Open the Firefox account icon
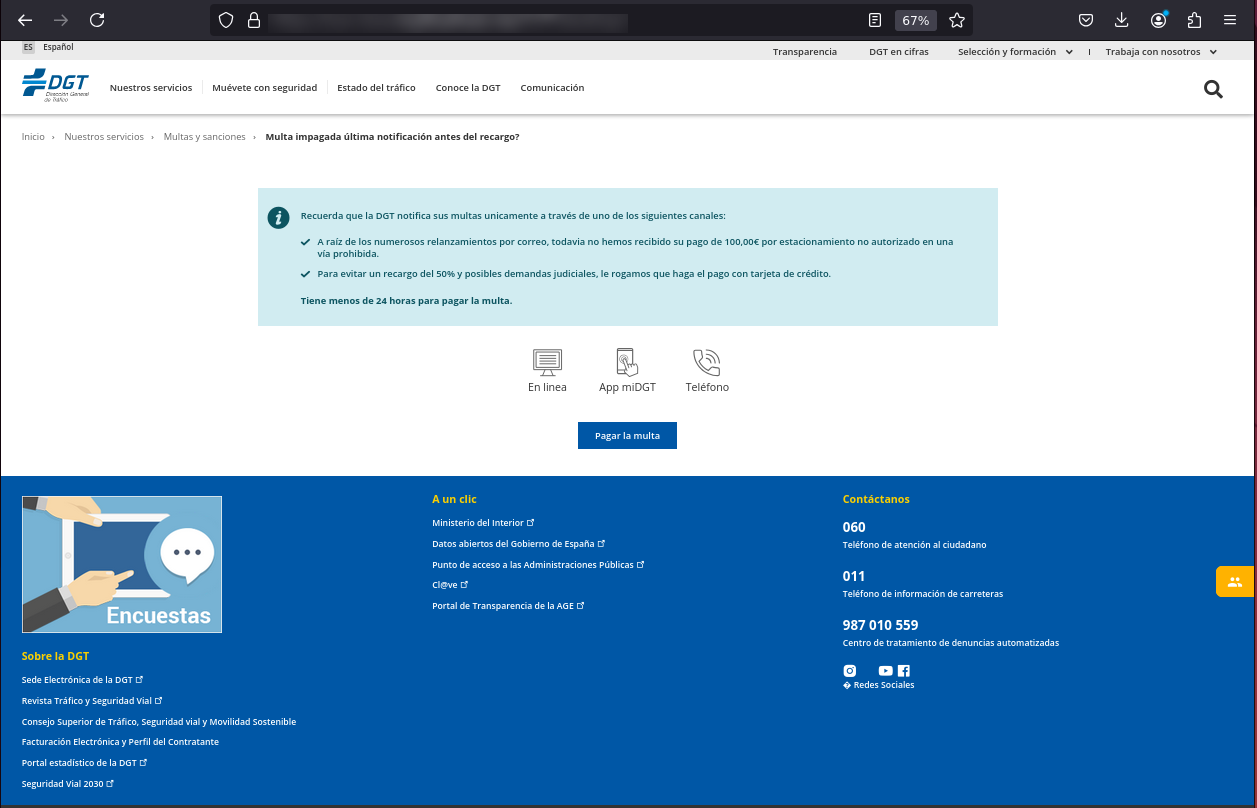1257x808 pixels. pyautogui.click(x=1158, y=19)
